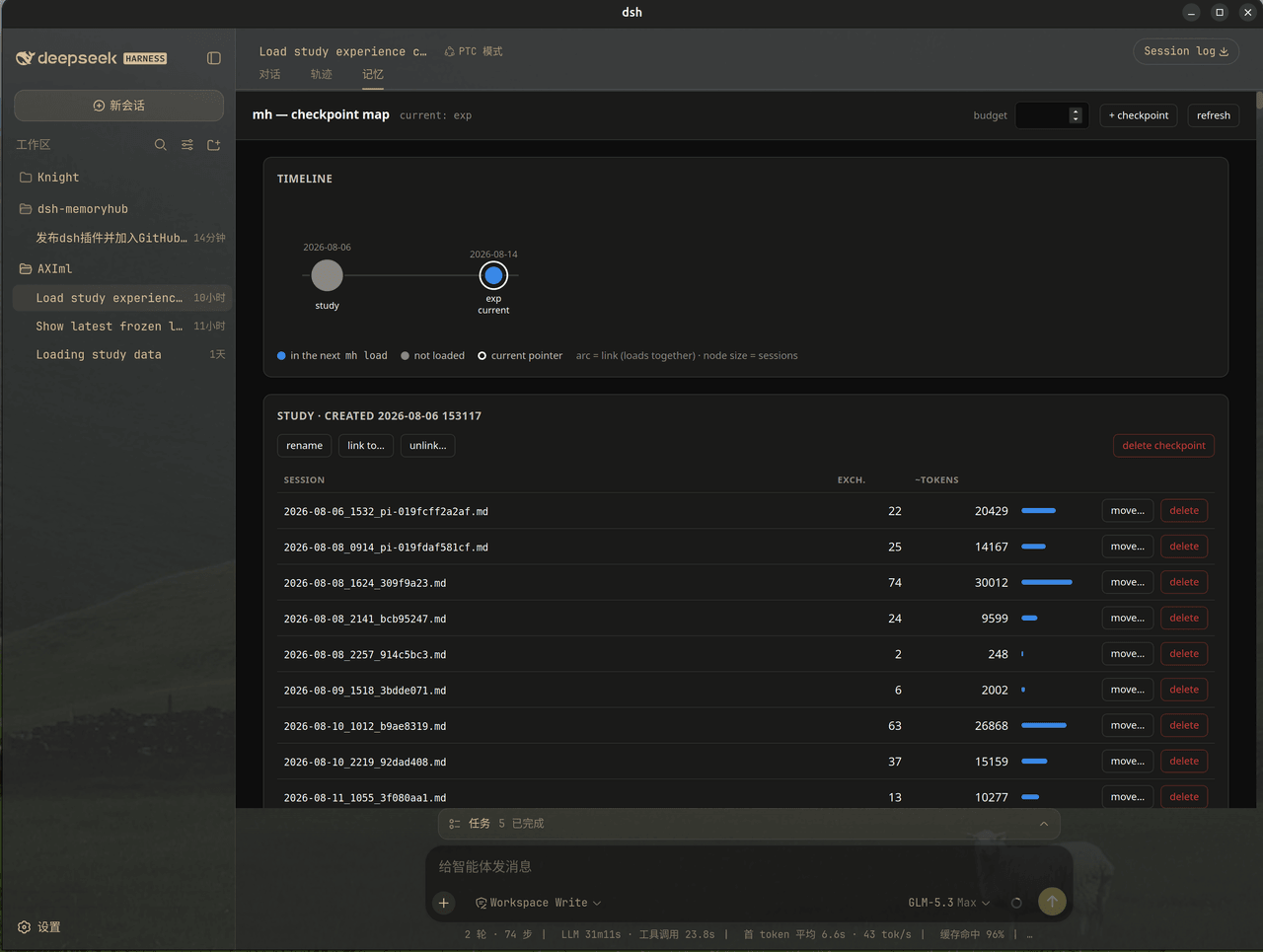Click the search icon in workspace header
The width and height of the screenshot is (1263, 952).
click(161, 145)
